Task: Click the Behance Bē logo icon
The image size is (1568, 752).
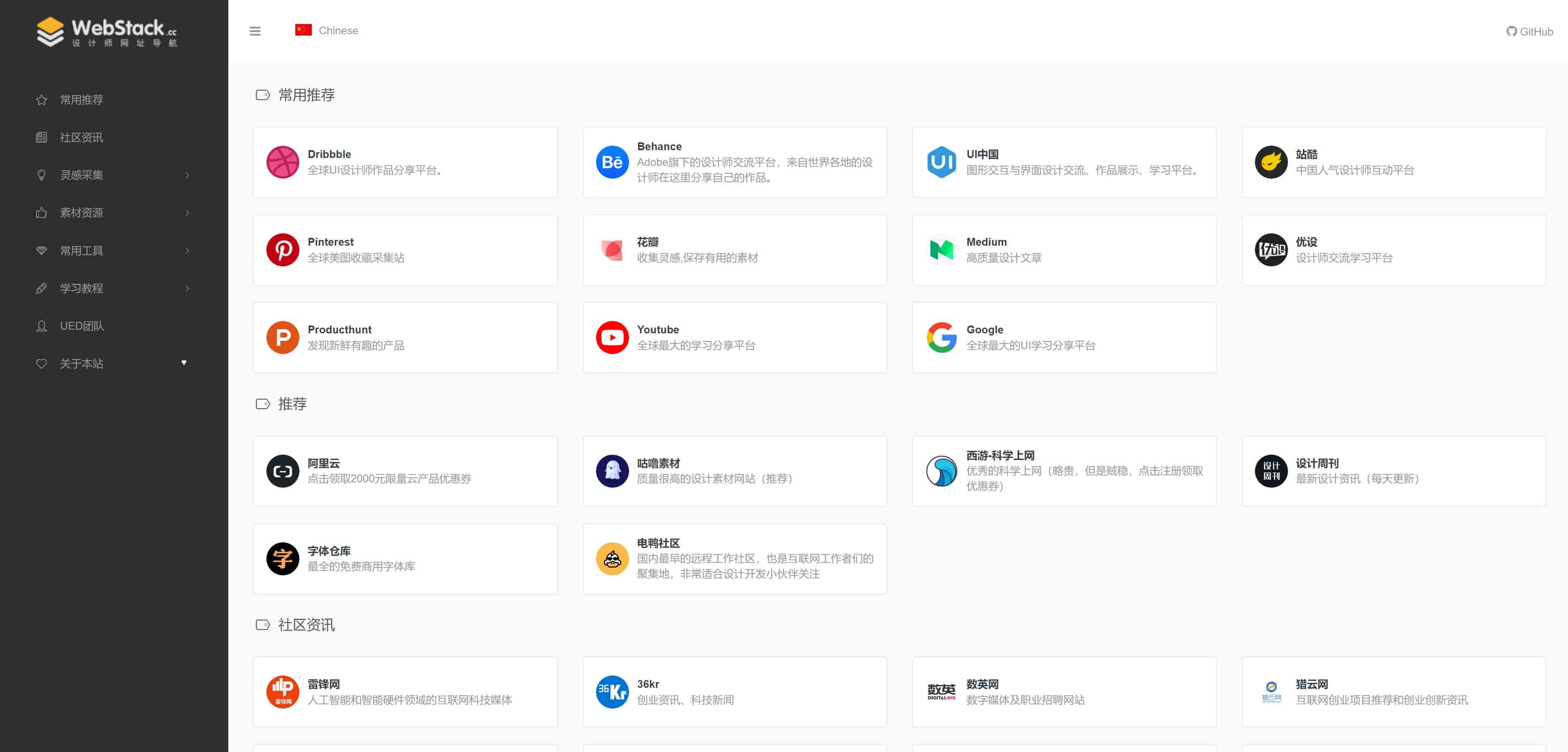Action: pyautogui.click(x=612, y=162)
